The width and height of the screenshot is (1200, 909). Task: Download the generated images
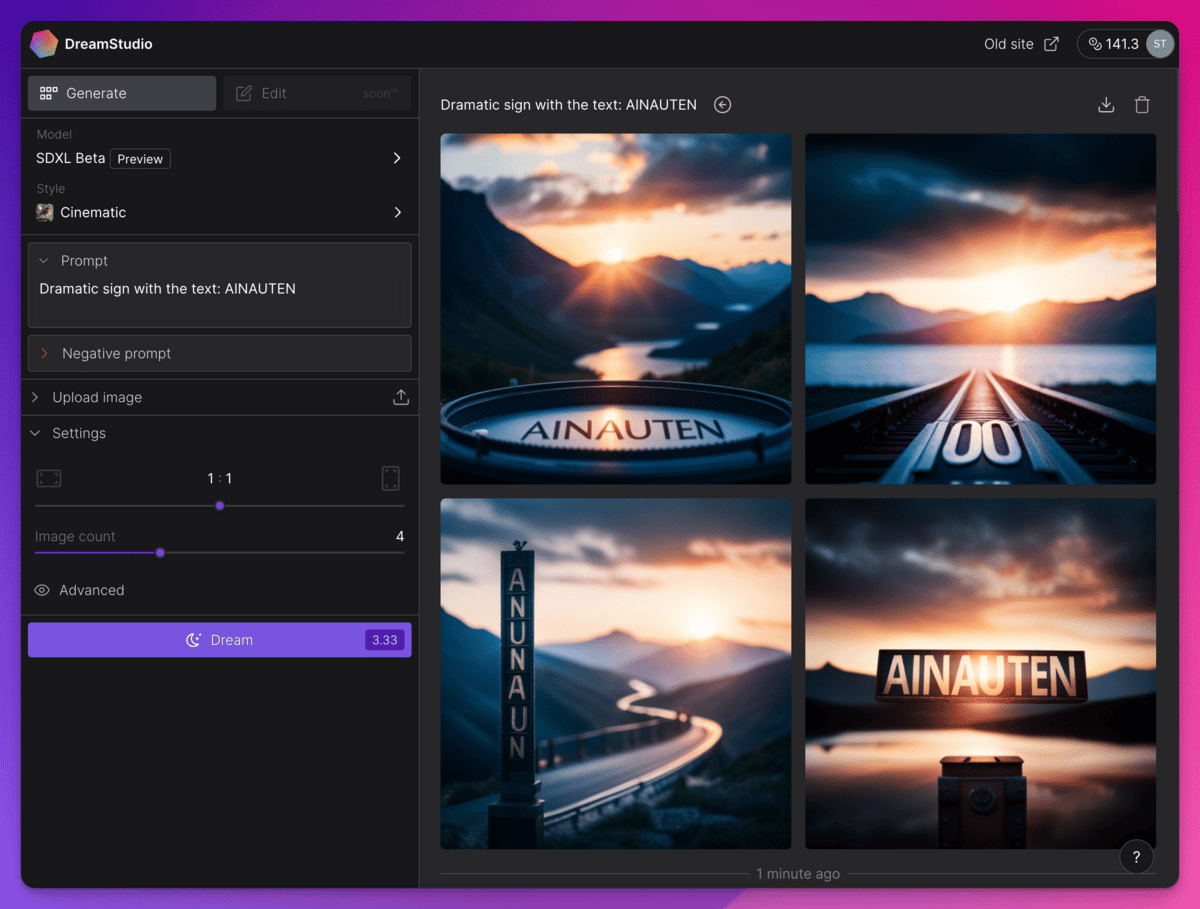[x=1106, y=105]
